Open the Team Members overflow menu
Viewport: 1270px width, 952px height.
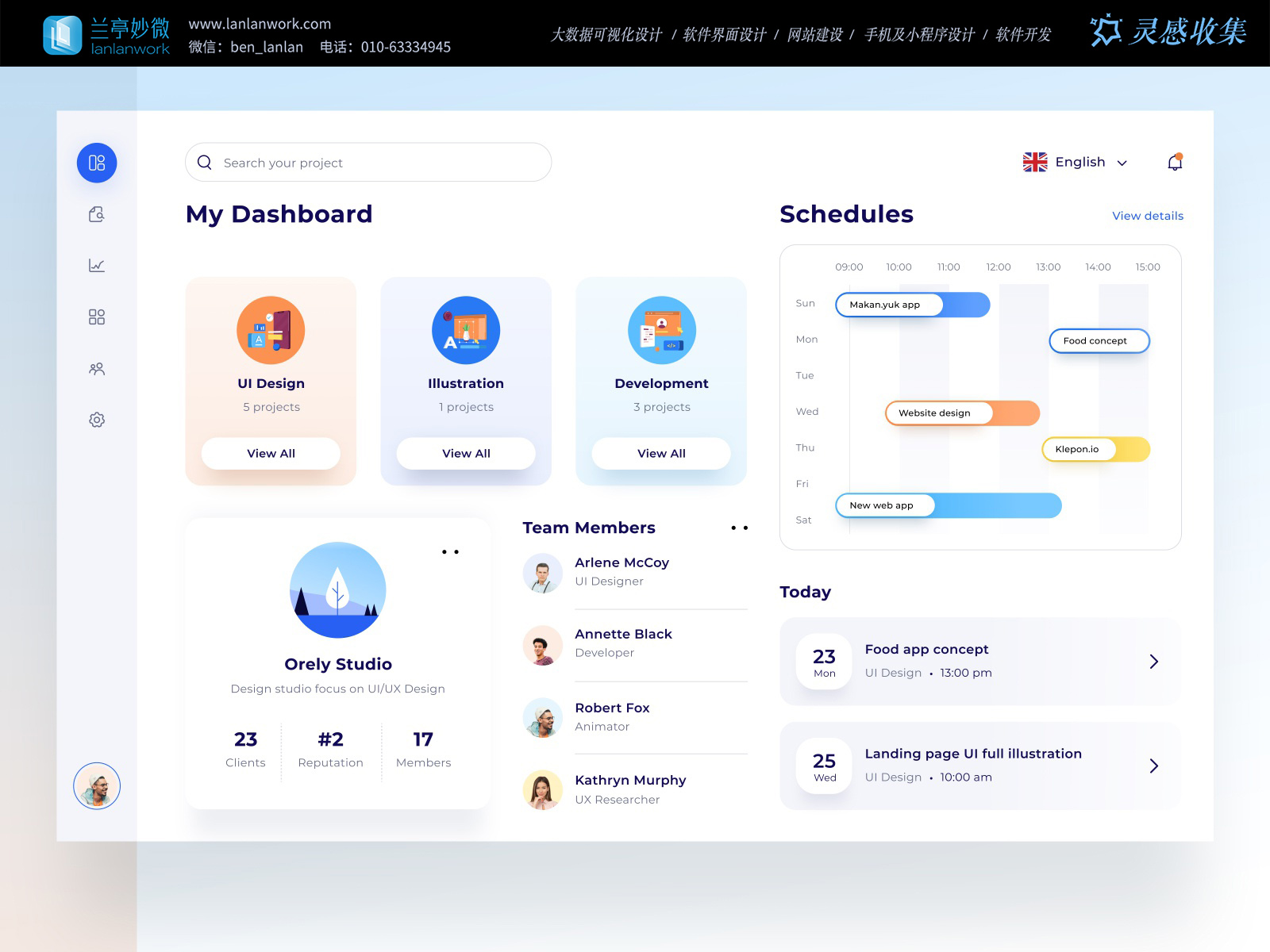coord(739,528)
